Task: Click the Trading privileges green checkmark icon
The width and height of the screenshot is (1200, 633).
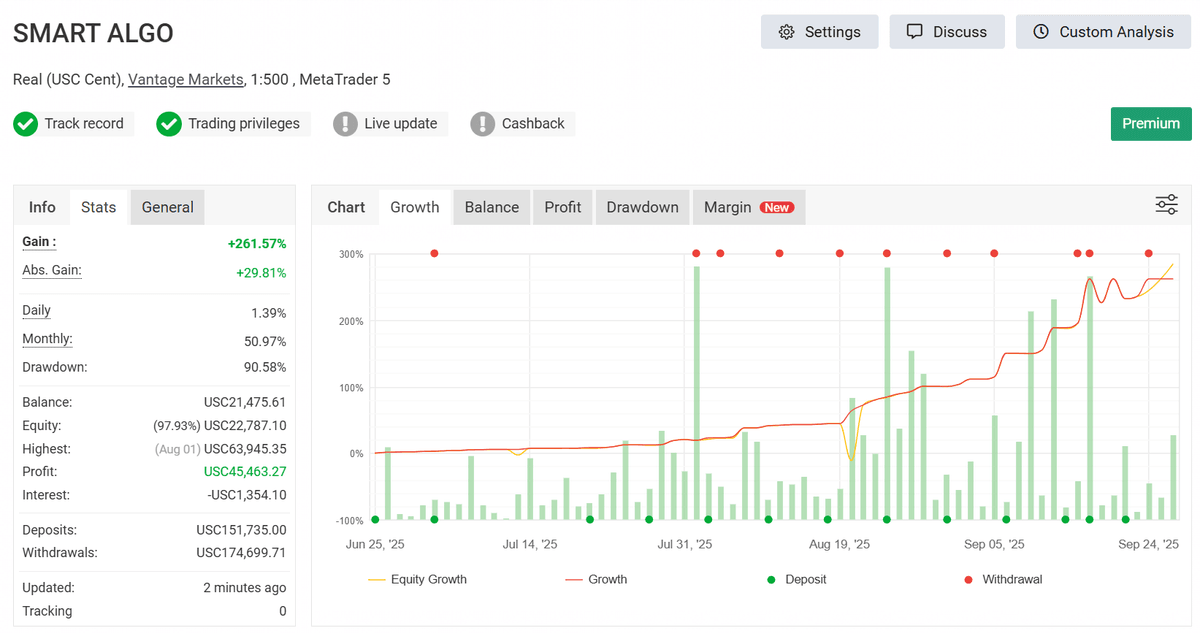Action: pyautogui.click(x=169, y=124)
